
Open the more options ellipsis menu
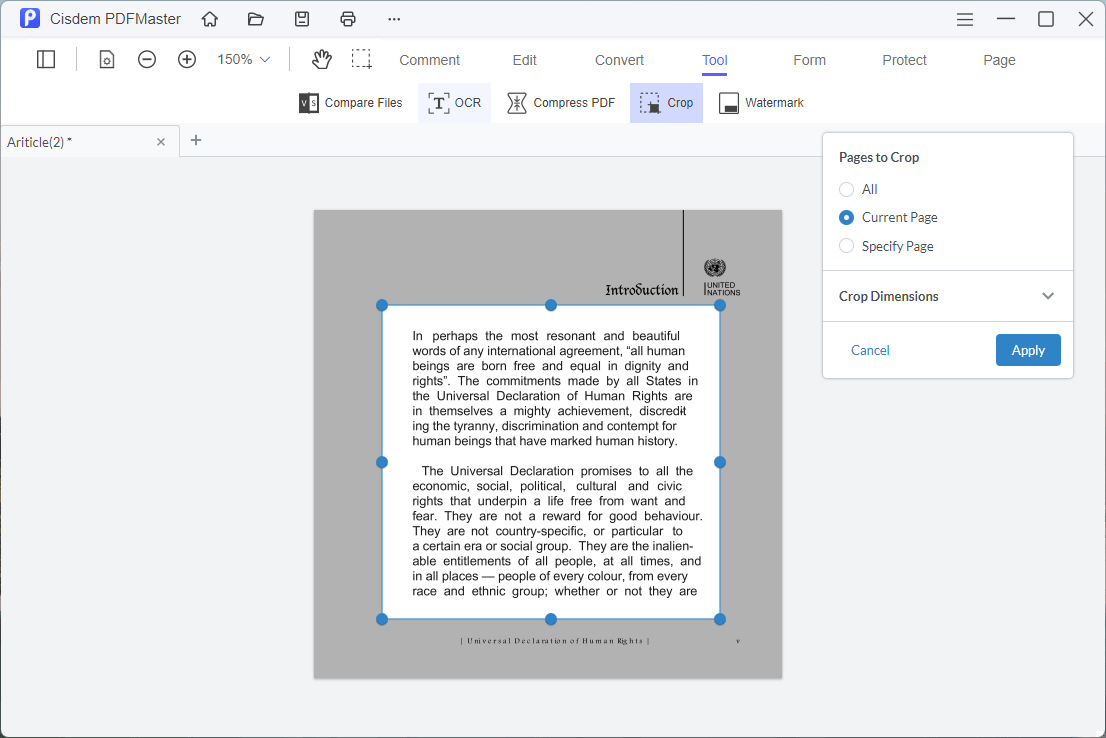(x=394, y=19)
